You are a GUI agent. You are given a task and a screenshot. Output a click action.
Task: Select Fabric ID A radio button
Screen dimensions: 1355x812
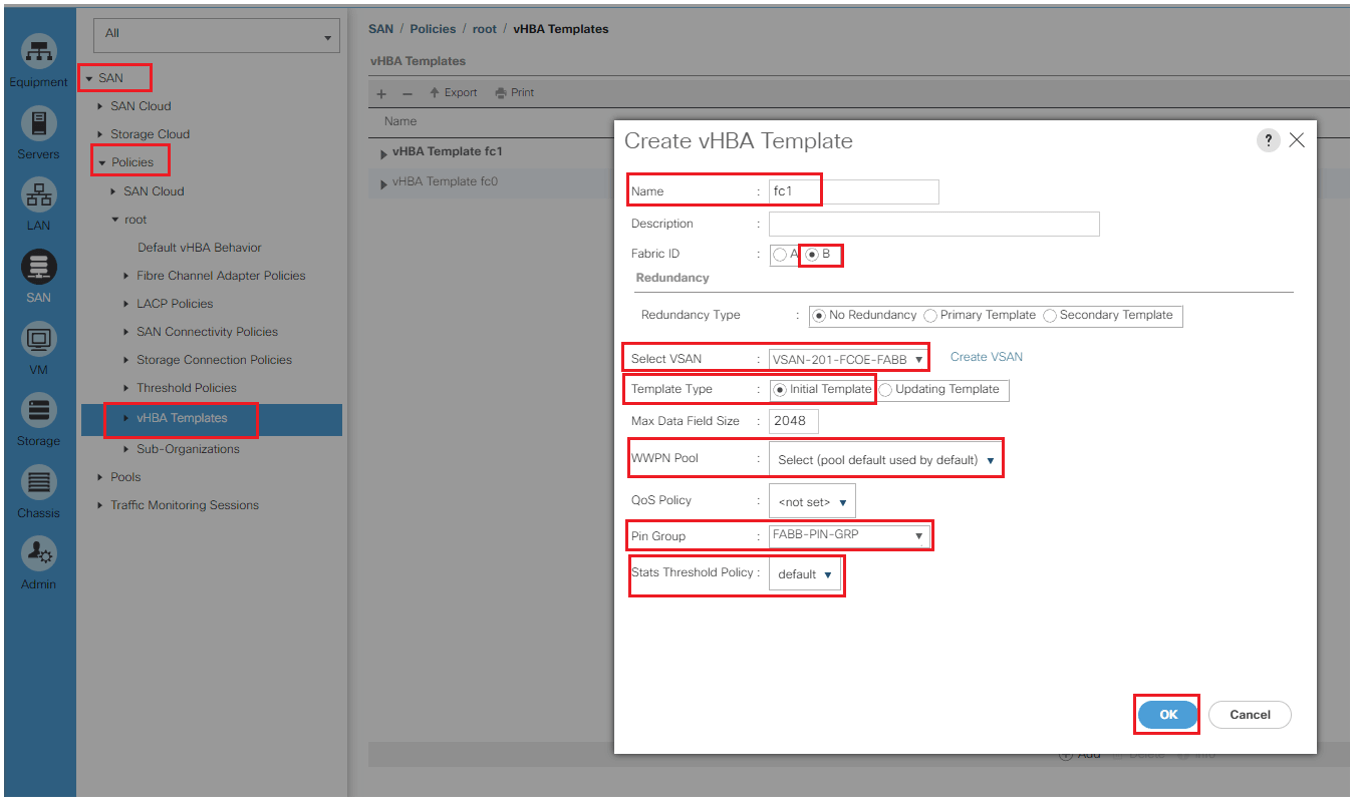click(780, 254)
